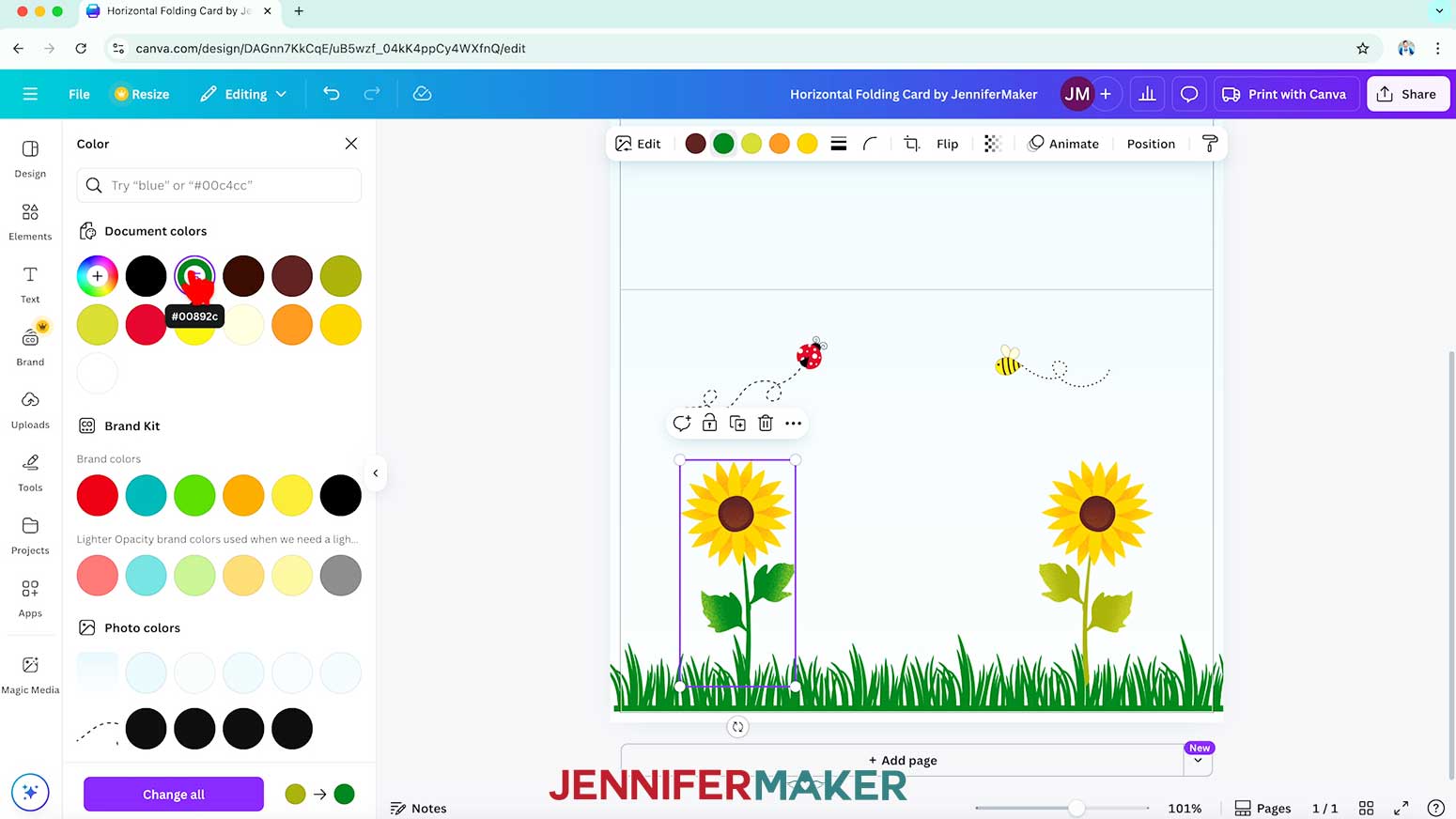Open the Text sidebar panel
The width and height of the screenshot is (1456, 819).
[30, 285]
